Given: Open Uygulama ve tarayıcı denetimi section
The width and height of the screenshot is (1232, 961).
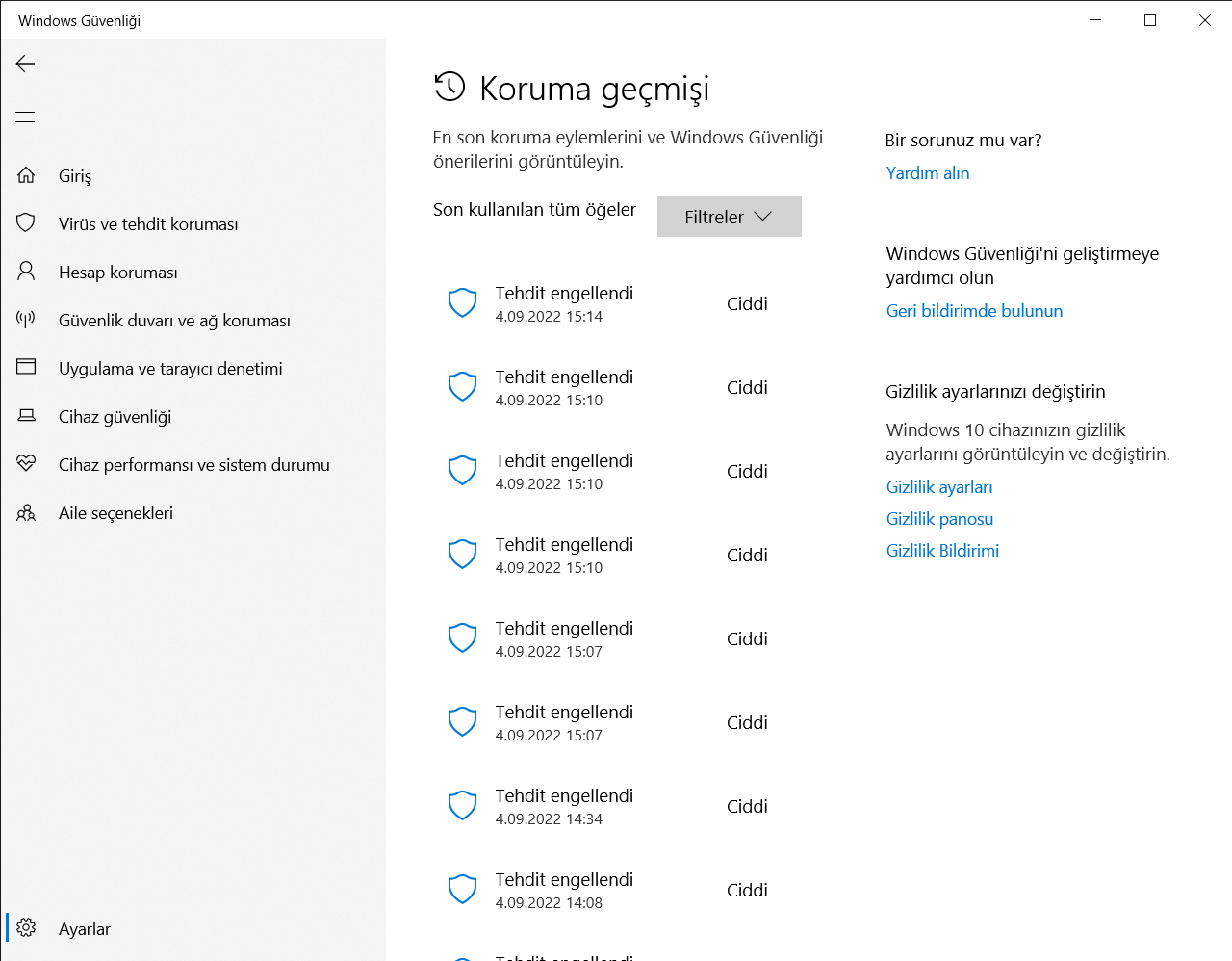Looking at the screenshot, I should [x=170, y=369].
